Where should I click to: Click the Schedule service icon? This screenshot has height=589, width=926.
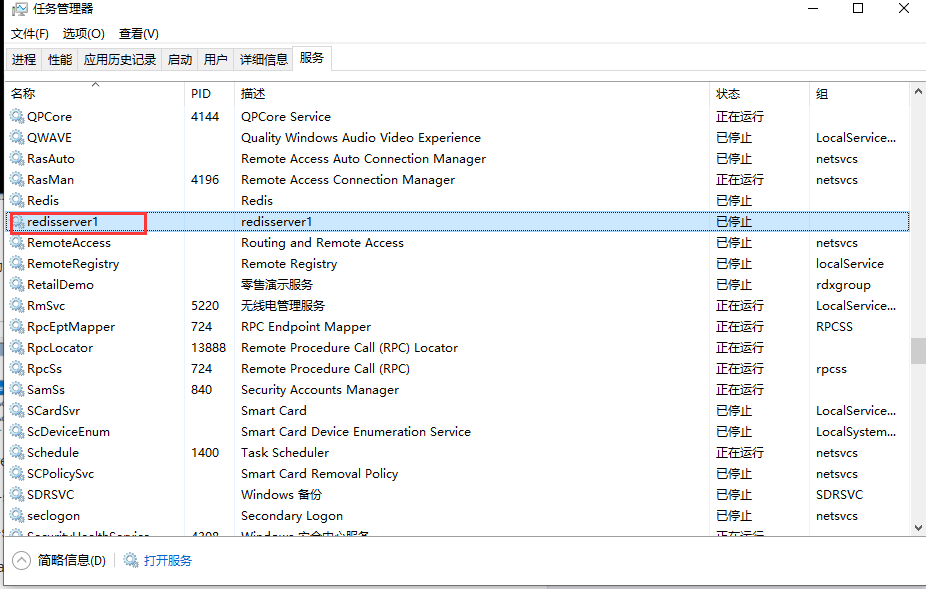click(x=18, y=452)
